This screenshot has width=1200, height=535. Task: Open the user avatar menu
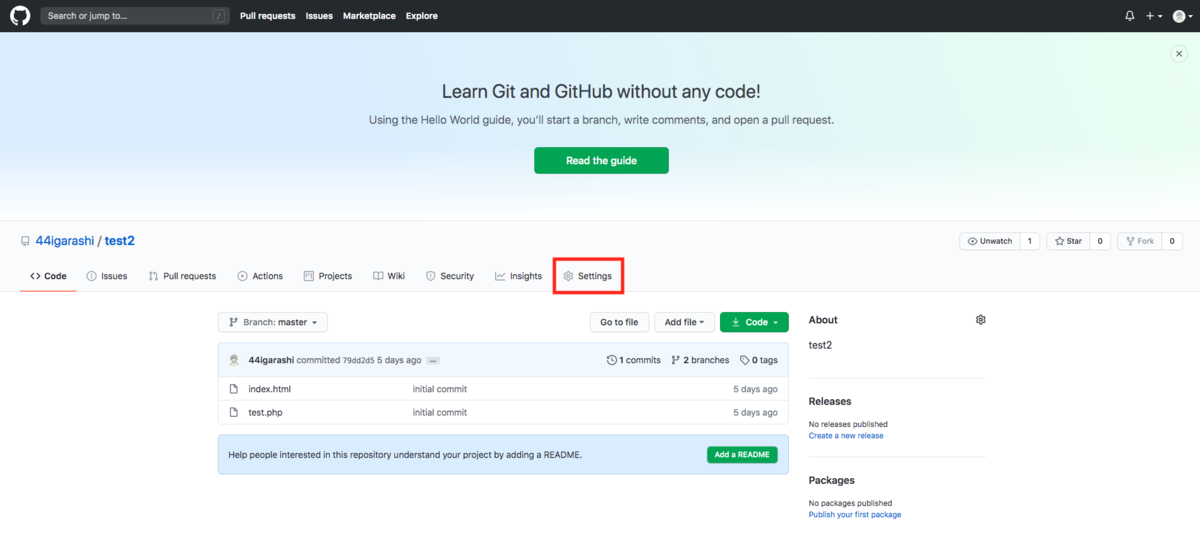click(1181, 16)
